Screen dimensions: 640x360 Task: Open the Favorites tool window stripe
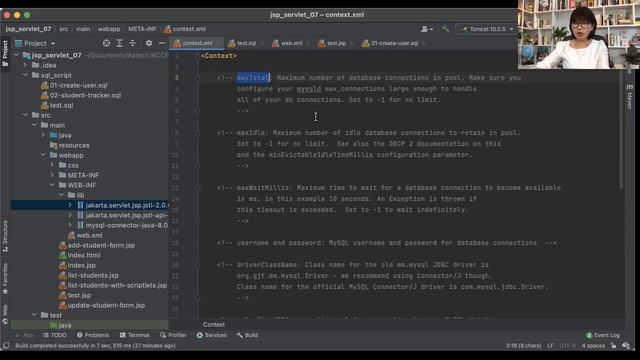(5, 278)
